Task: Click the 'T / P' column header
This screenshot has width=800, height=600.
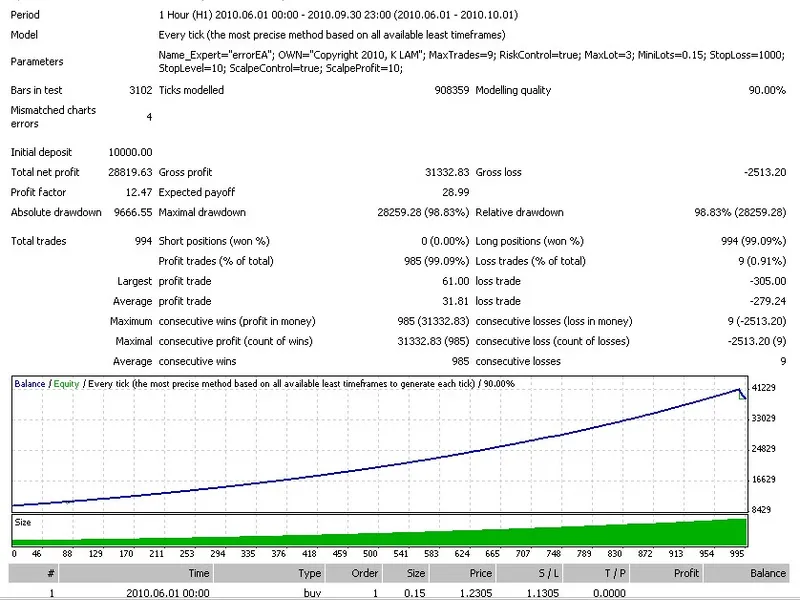Action: (596, 573)
